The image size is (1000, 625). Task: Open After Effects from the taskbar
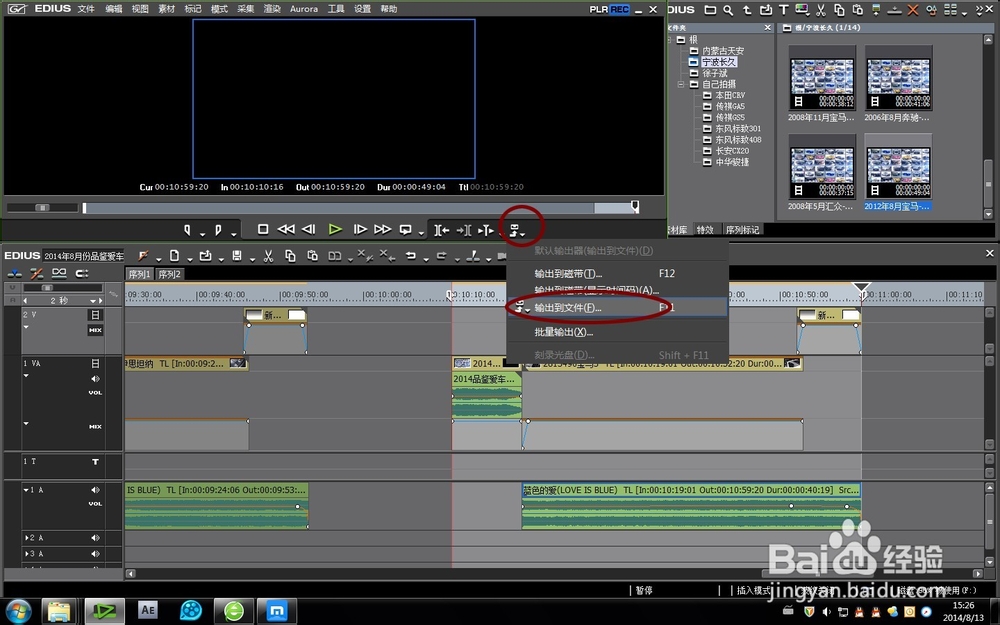click(x=148, y=609)
